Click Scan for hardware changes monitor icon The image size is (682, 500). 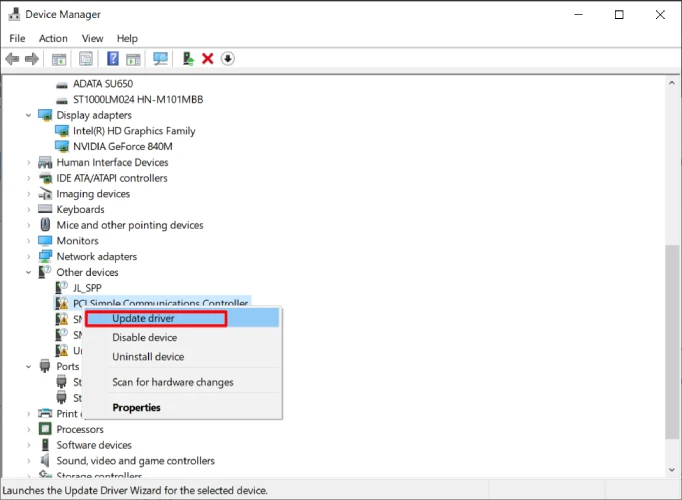pos(160,59)
